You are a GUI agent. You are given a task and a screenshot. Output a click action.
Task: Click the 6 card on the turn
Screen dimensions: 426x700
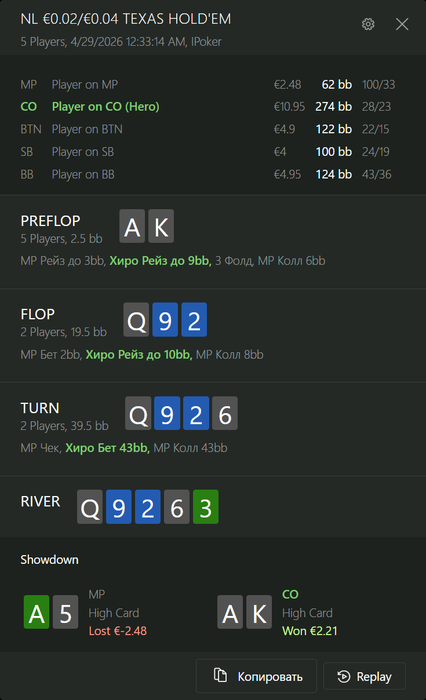pyautogui.click(x=225, y=413)
